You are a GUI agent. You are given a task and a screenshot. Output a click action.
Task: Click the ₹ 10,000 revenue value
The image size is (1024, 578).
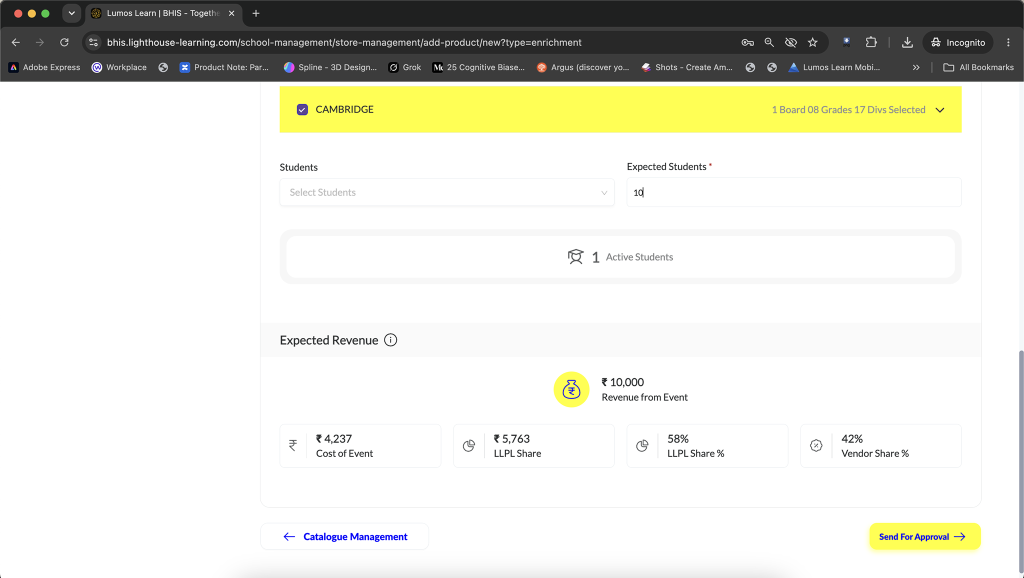tap(623, 382)
